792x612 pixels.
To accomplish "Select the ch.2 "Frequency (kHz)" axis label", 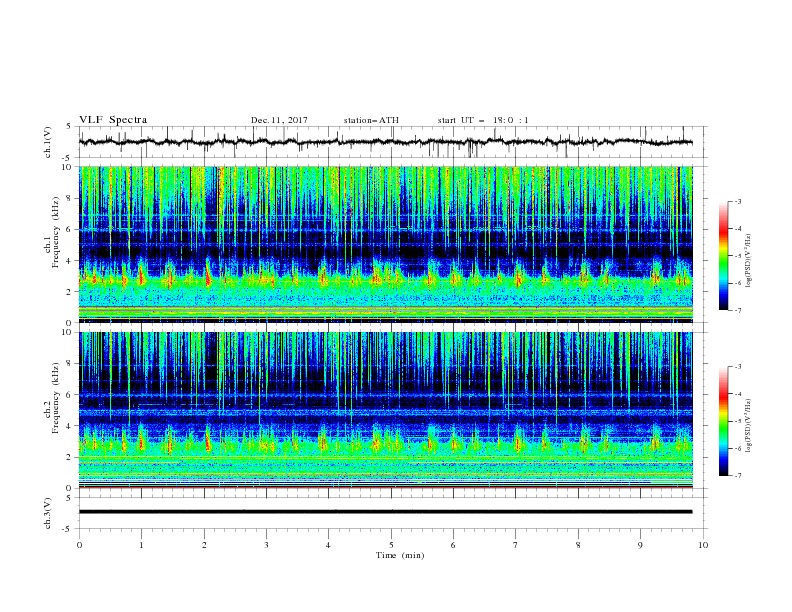I will click(56, 397).
